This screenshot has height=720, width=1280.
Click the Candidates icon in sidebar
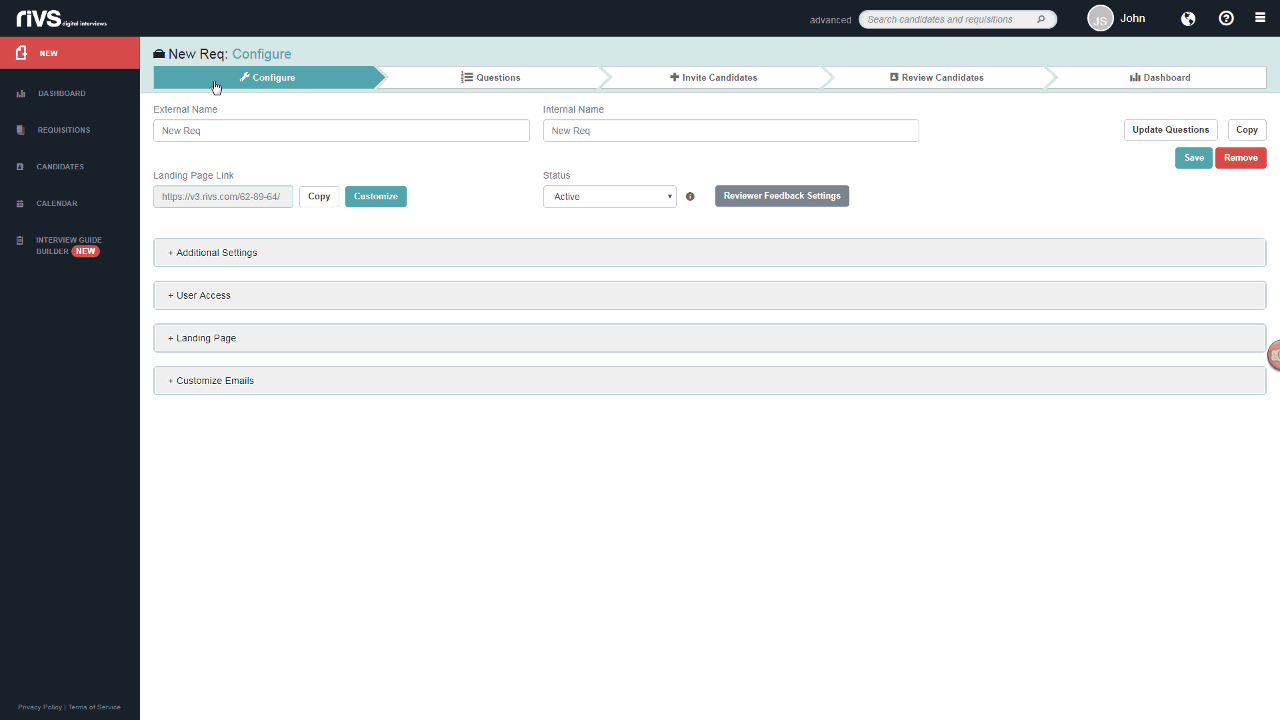[20, 167]
